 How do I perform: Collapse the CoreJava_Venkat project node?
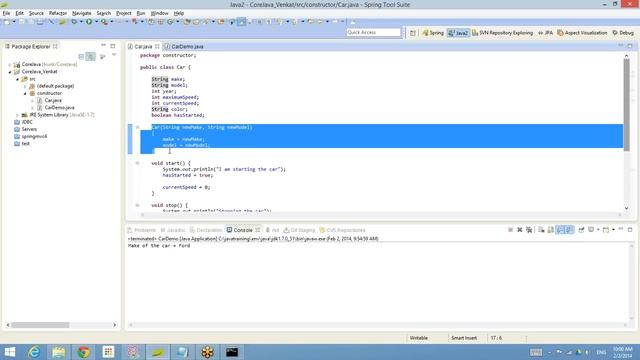pos(10,72)
